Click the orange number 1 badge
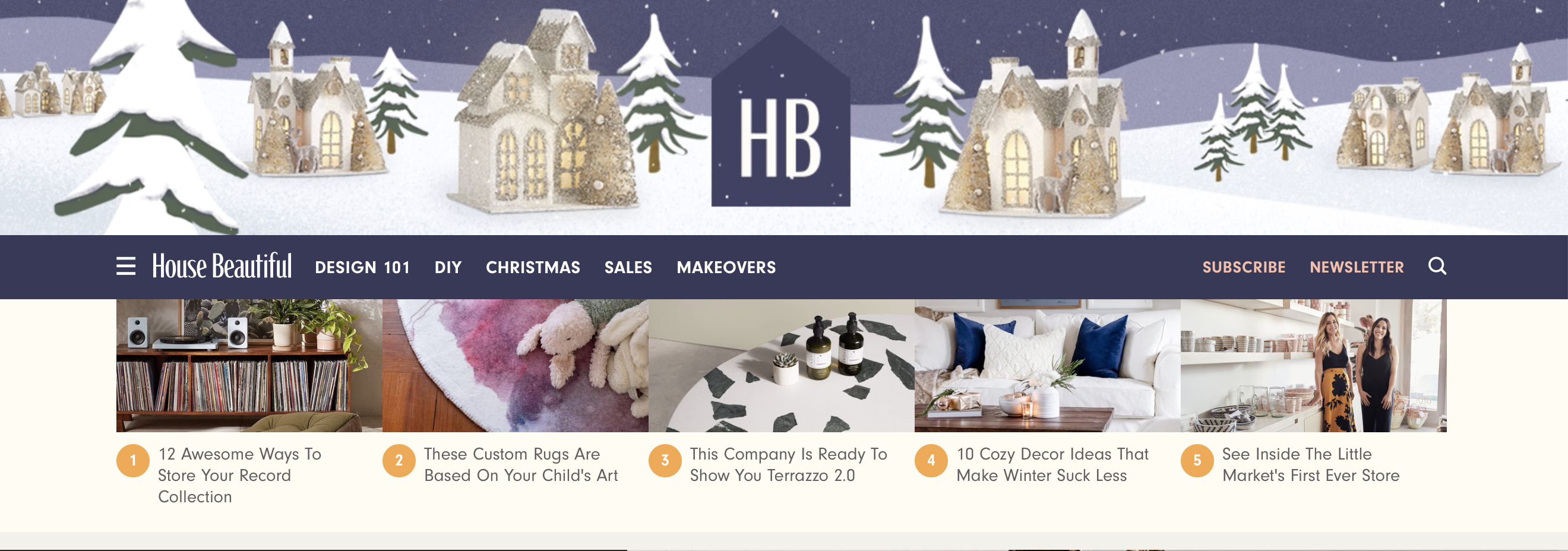1568x551 pixels. pos(132,460)
